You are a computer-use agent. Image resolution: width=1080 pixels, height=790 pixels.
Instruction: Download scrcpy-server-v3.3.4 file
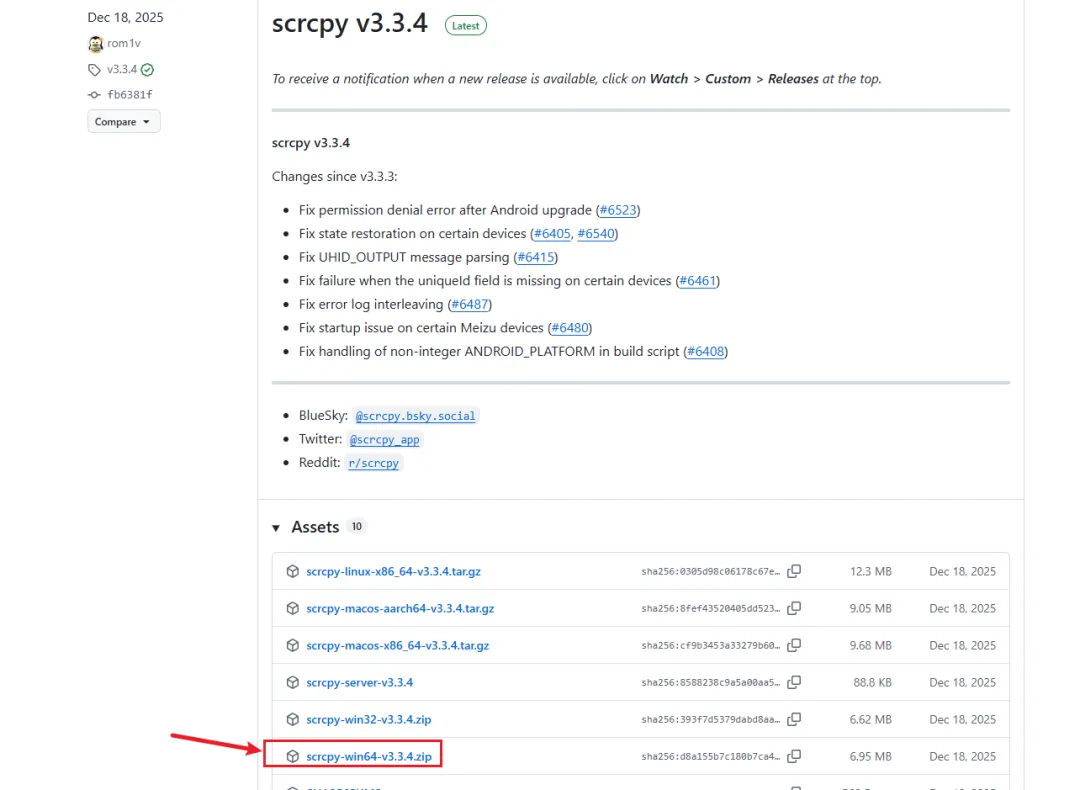click(x=360, y=682)
